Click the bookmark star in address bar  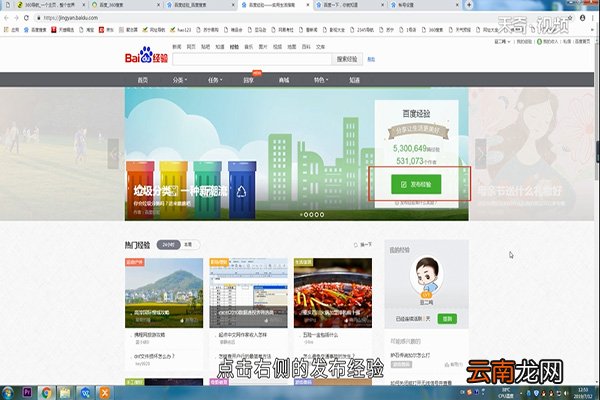570,18
